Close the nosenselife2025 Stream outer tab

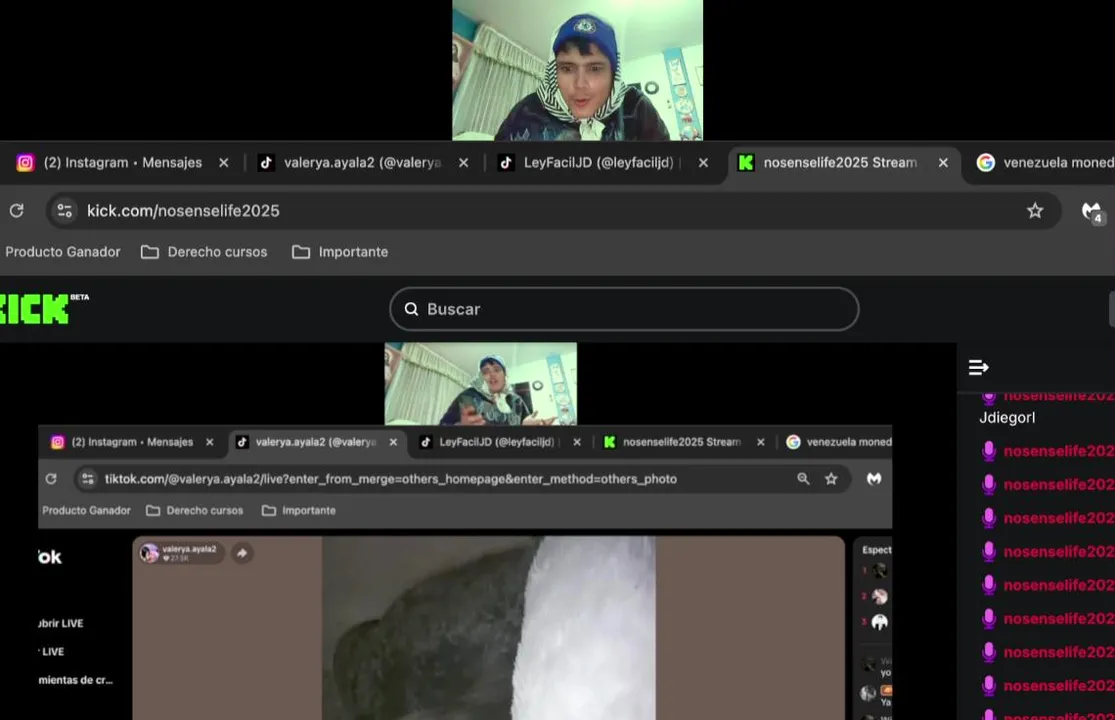[943, 163]
